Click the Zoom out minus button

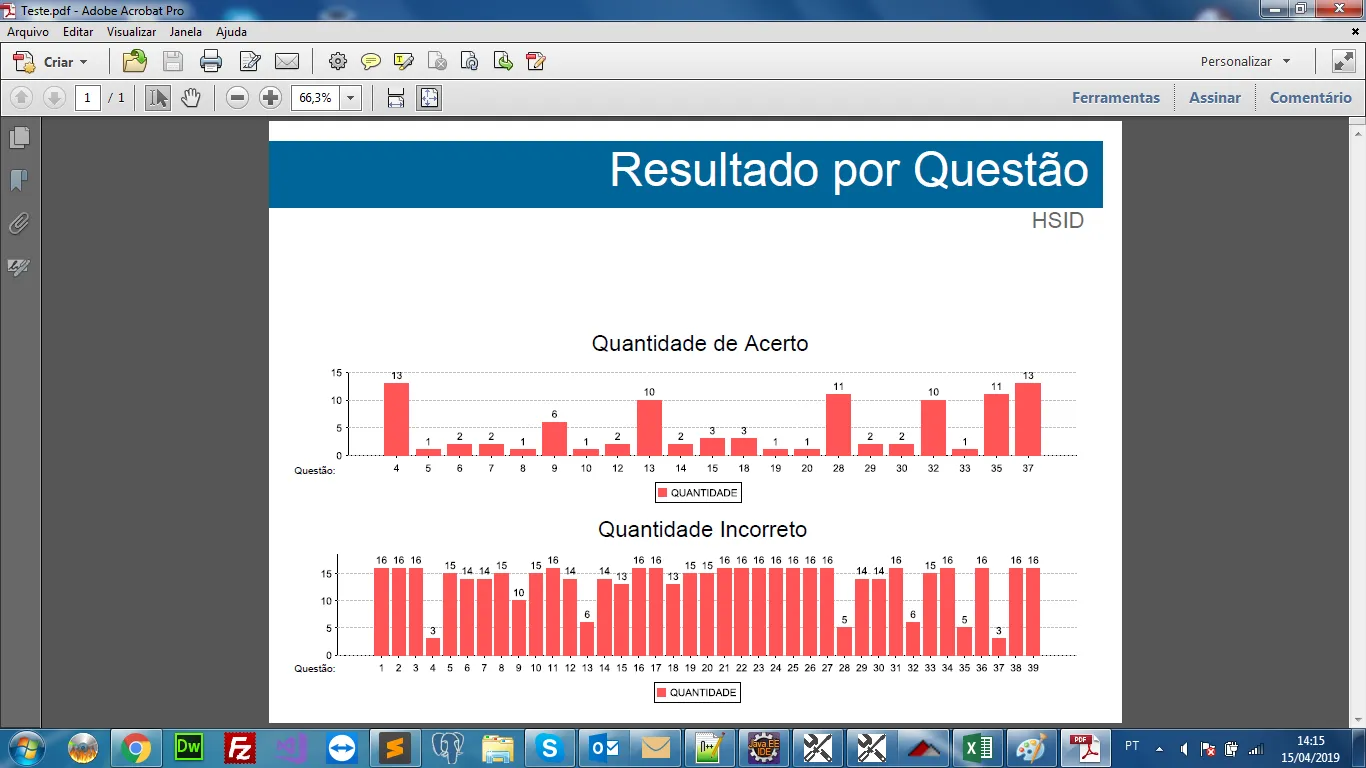point(237,98)
